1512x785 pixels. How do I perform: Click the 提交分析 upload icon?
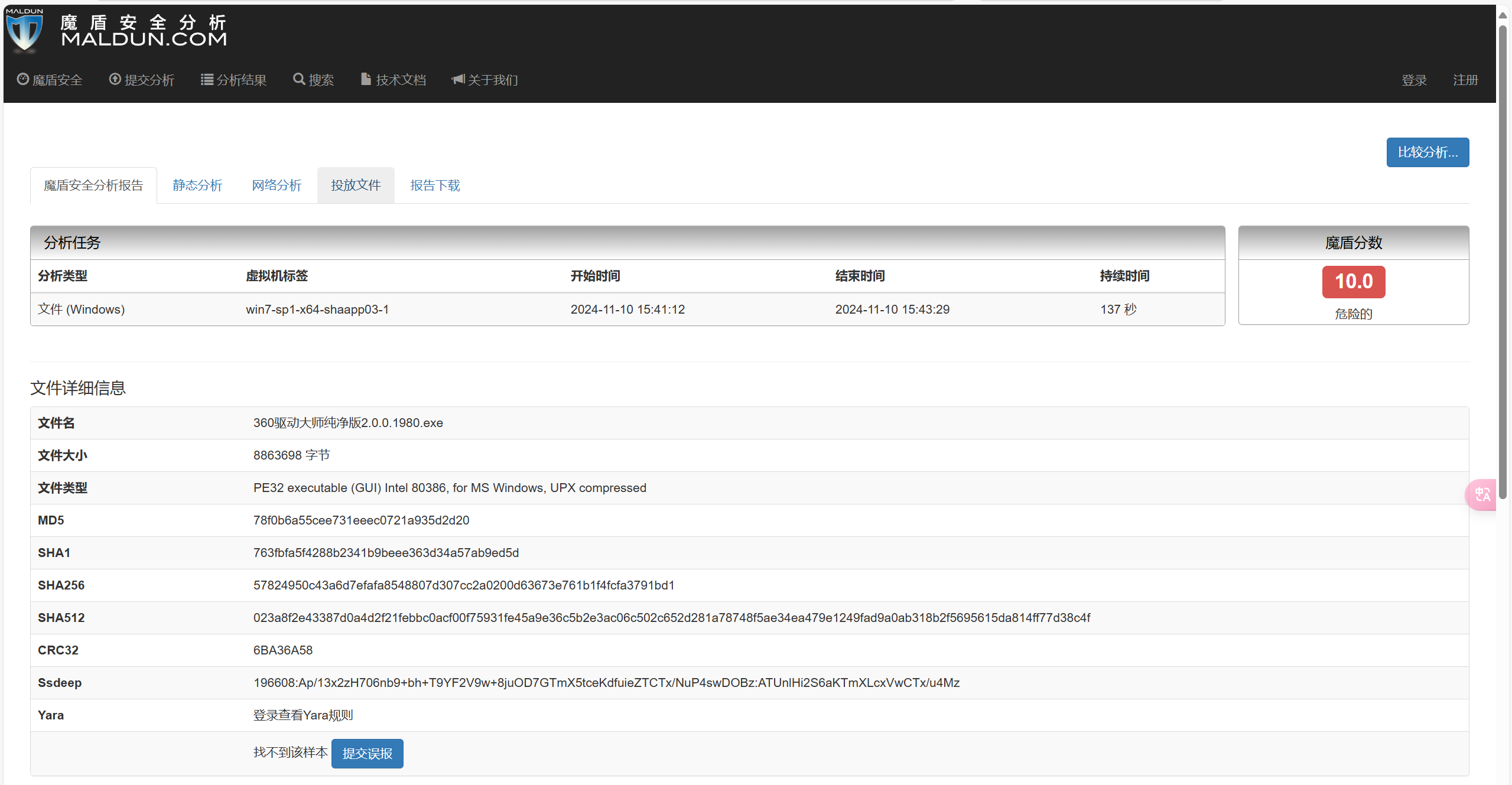(x=115, y=79)
